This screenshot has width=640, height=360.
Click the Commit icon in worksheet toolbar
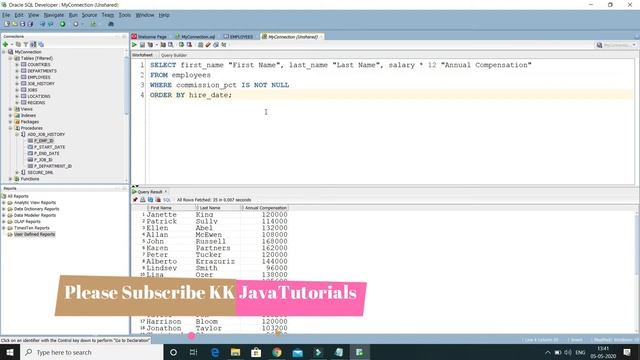coord(181,44)
